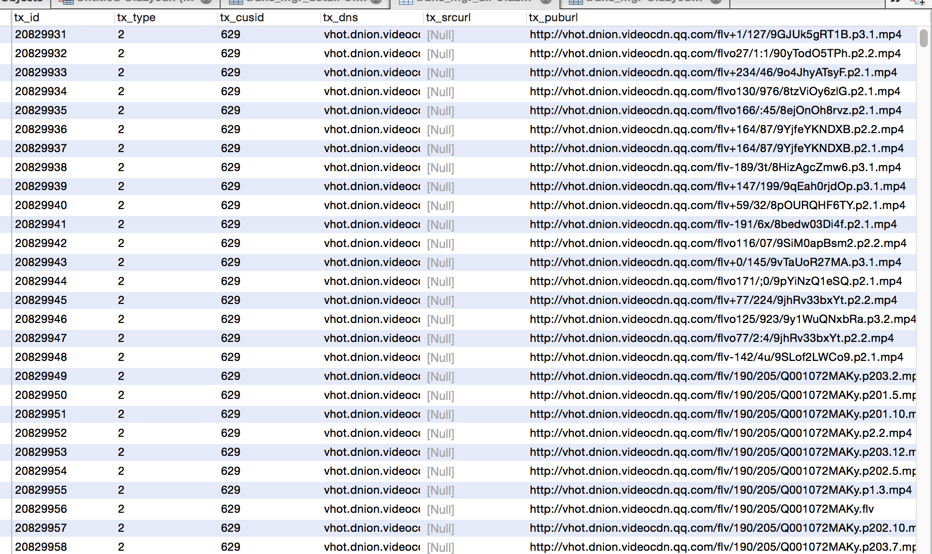Screen dimensions: 932x554
Task: Select the URL ending 90yTodO5TPh.p2.2.mp4
Action: coord(715,53)
